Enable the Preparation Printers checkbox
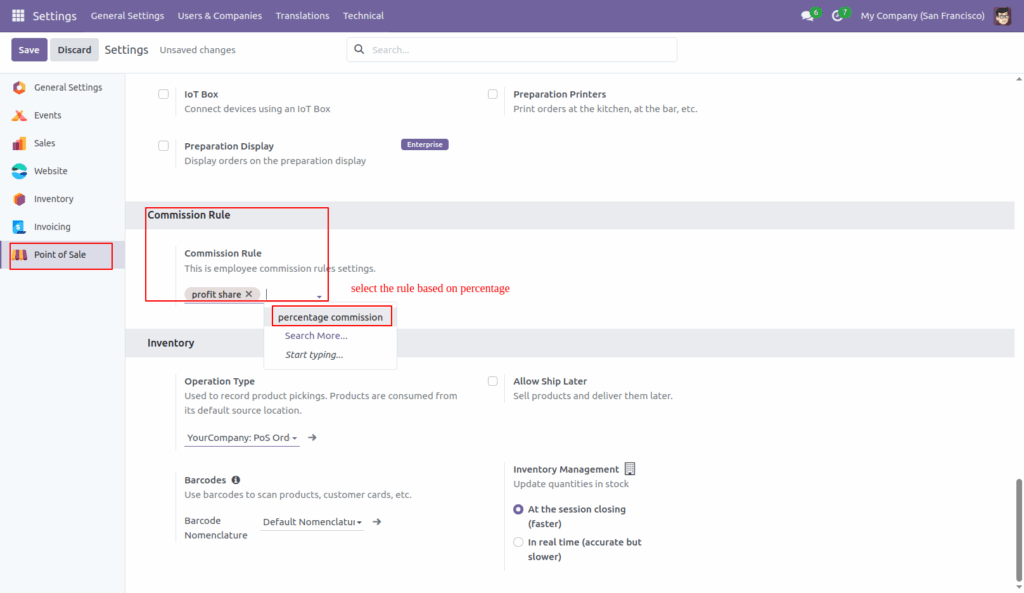Image resolution: width=1024 pixels, height=593 pixels. point(492,93)
